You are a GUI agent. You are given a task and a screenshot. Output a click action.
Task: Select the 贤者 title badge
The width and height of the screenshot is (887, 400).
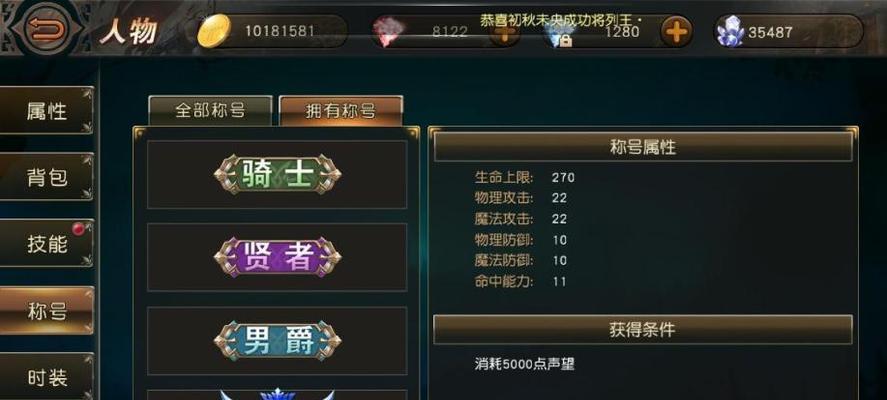pyautogui.click(x=277, y=257)
